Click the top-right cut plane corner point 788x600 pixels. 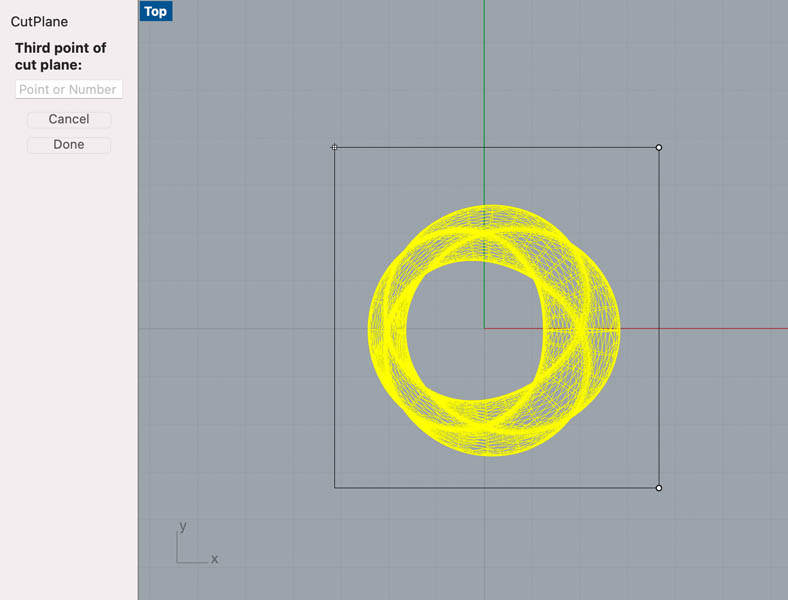coord(659,148)
